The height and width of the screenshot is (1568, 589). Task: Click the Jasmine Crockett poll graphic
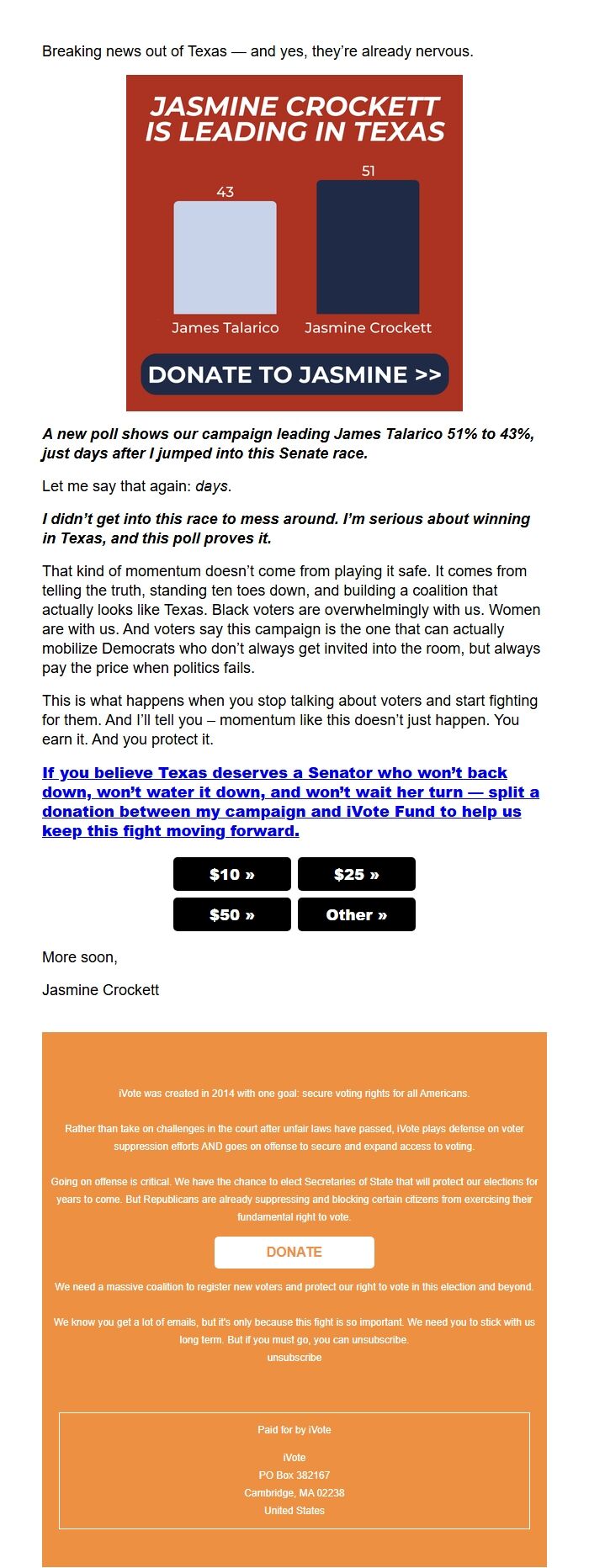[x=294, y=242]
